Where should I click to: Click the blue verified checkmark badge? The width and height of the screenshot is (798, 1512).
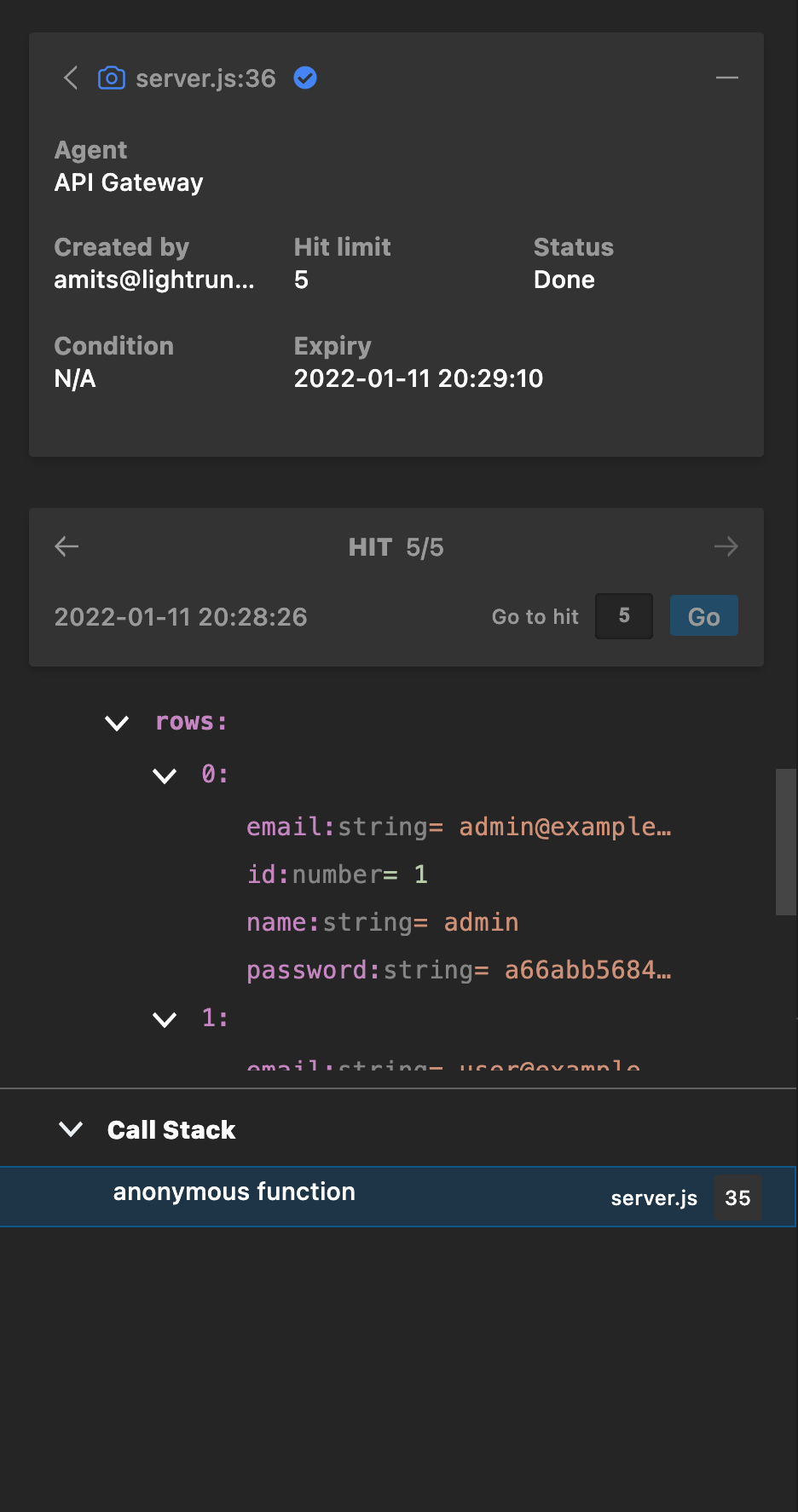tap(305, 78)
